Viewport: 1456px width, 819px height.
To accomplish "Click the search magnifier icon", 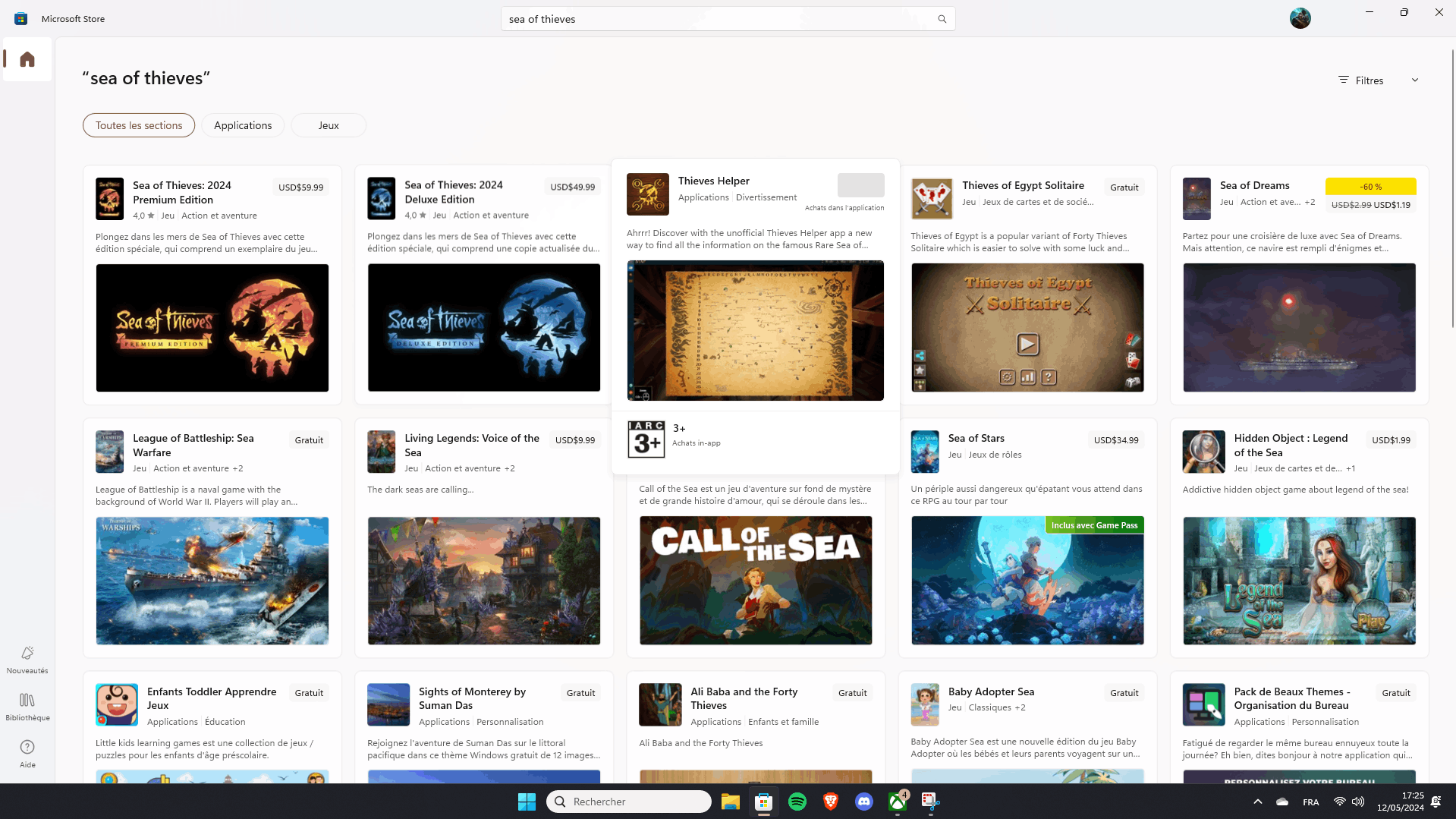I will coord(942,19).
